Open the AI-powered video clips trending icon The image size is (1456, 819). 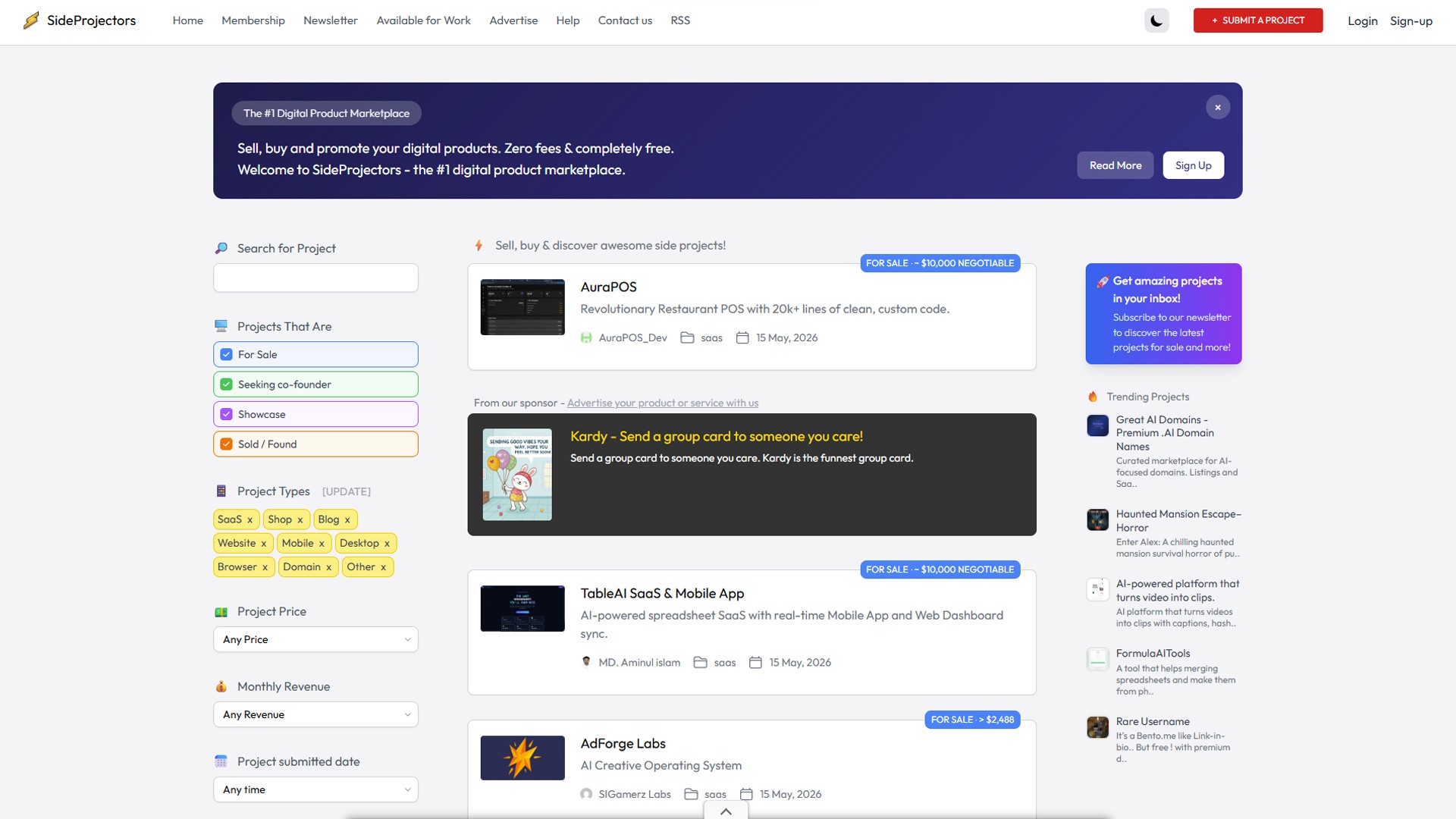1097,589
